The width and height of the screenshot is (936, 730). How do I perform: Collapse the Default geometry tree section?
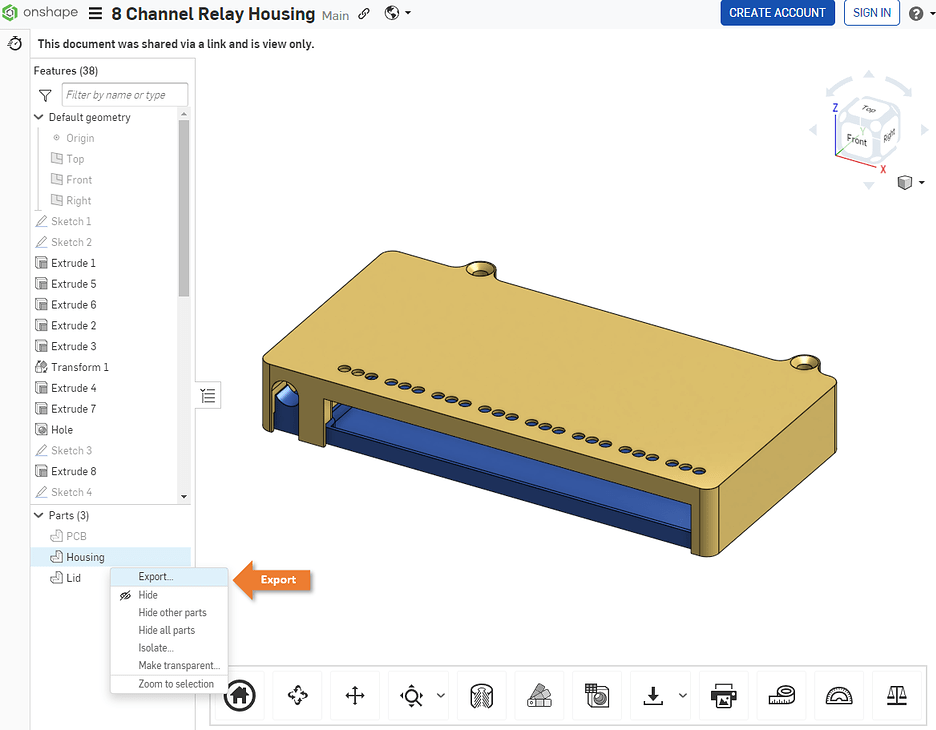[x=37, y=117]
